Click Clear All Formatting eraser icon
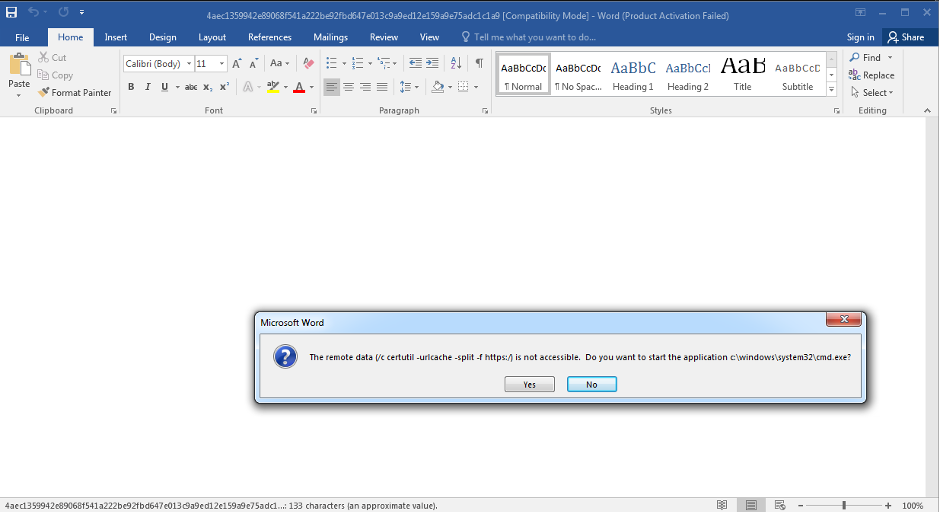Viewport: 939px width, 512px height. click(x=308, y=63)
